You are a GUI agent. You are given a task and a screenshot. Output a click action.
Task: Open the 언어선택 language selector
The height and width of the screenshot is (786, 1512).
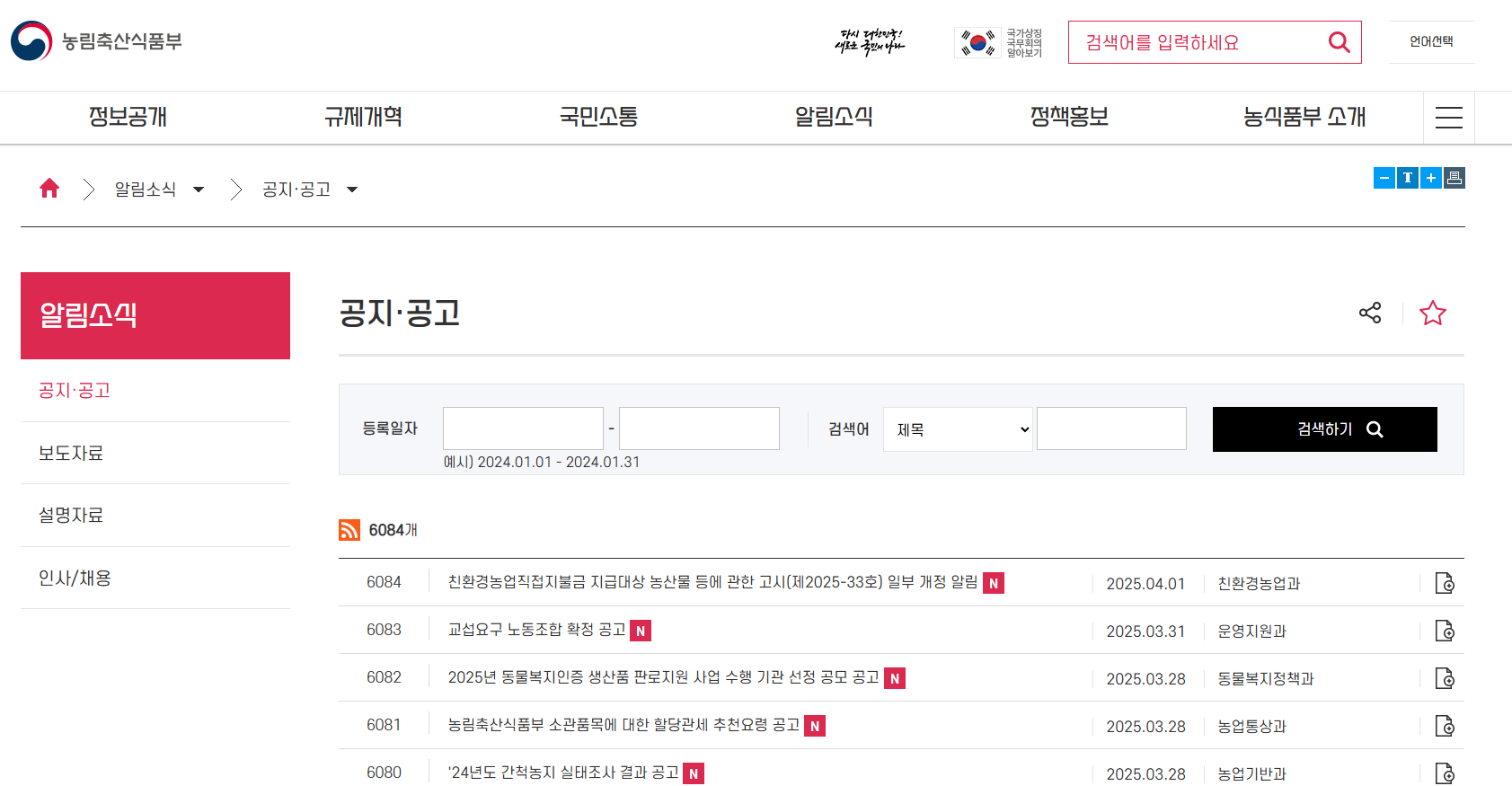tap(1431, 41)
